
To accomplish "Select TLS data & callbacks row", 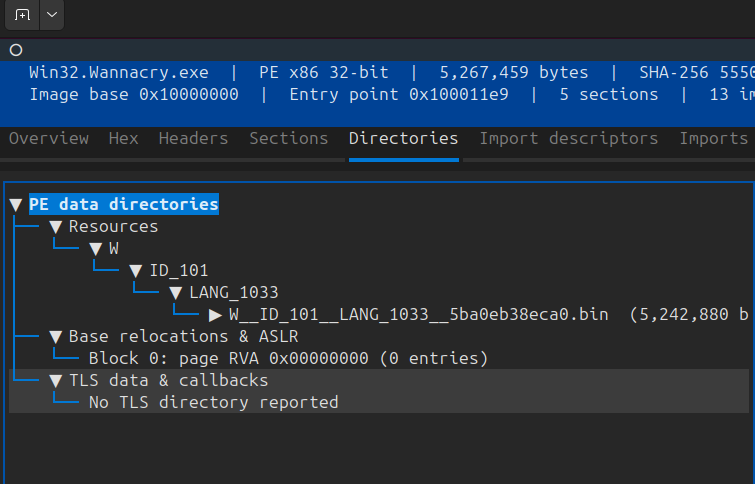I will click(169, 380).
